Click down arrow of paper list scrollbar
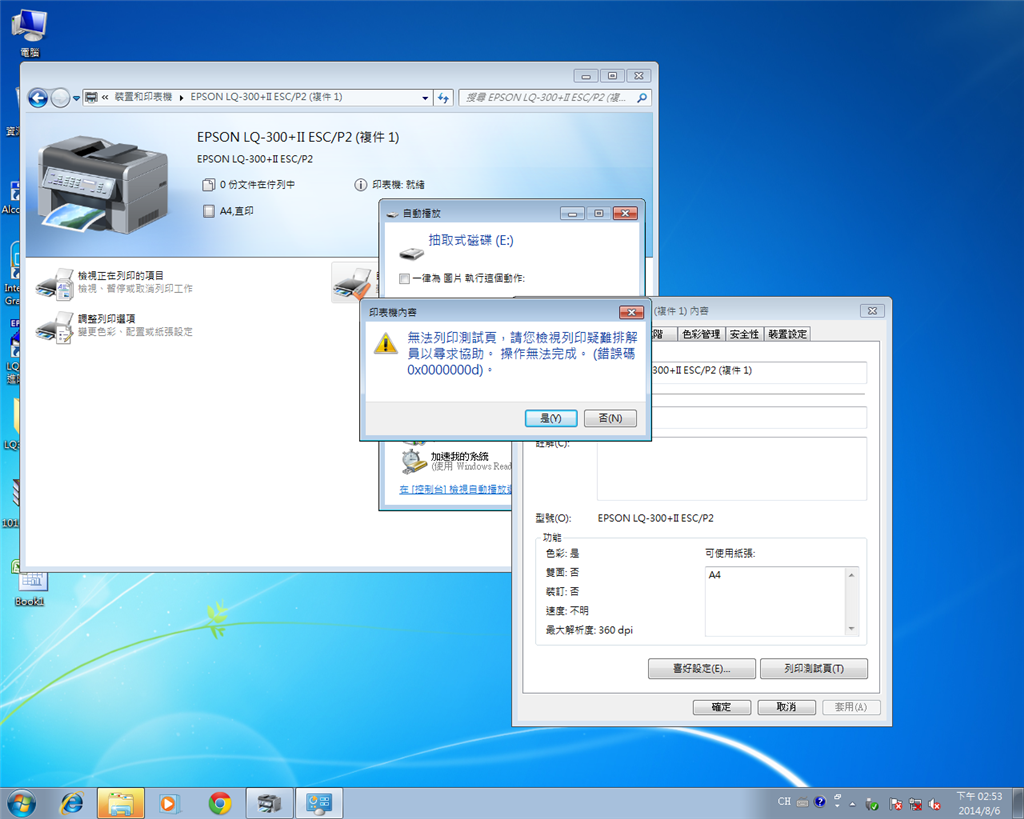This screenshot has height=819, width=1024. click(851, 629)
